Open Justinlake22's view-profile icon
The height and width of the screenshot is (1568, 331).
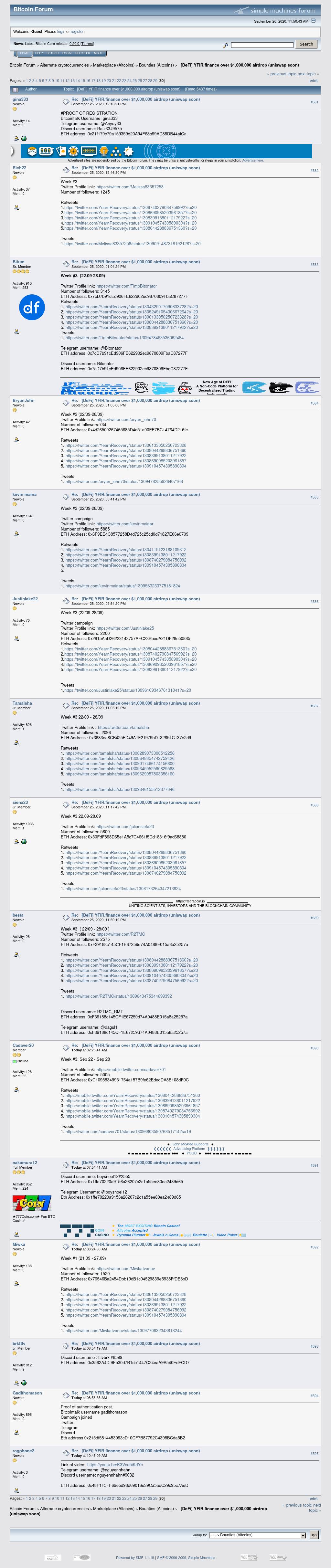(x=16, y=638)
